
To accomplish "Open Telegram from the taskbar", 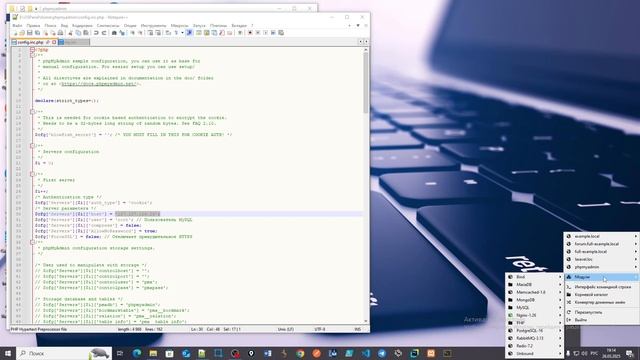I will 382,353.
